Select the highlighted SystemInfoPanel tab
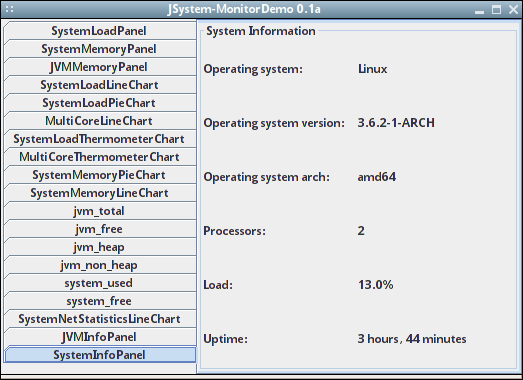The height and width of the screenshot is (380, 523). [x=100, y=355]
